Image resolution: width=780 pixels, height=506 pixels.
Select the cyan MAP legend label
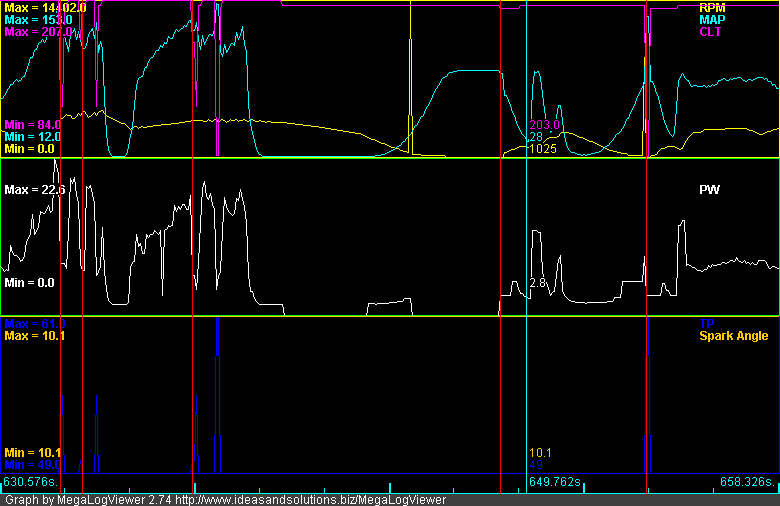tap(711, 19)
